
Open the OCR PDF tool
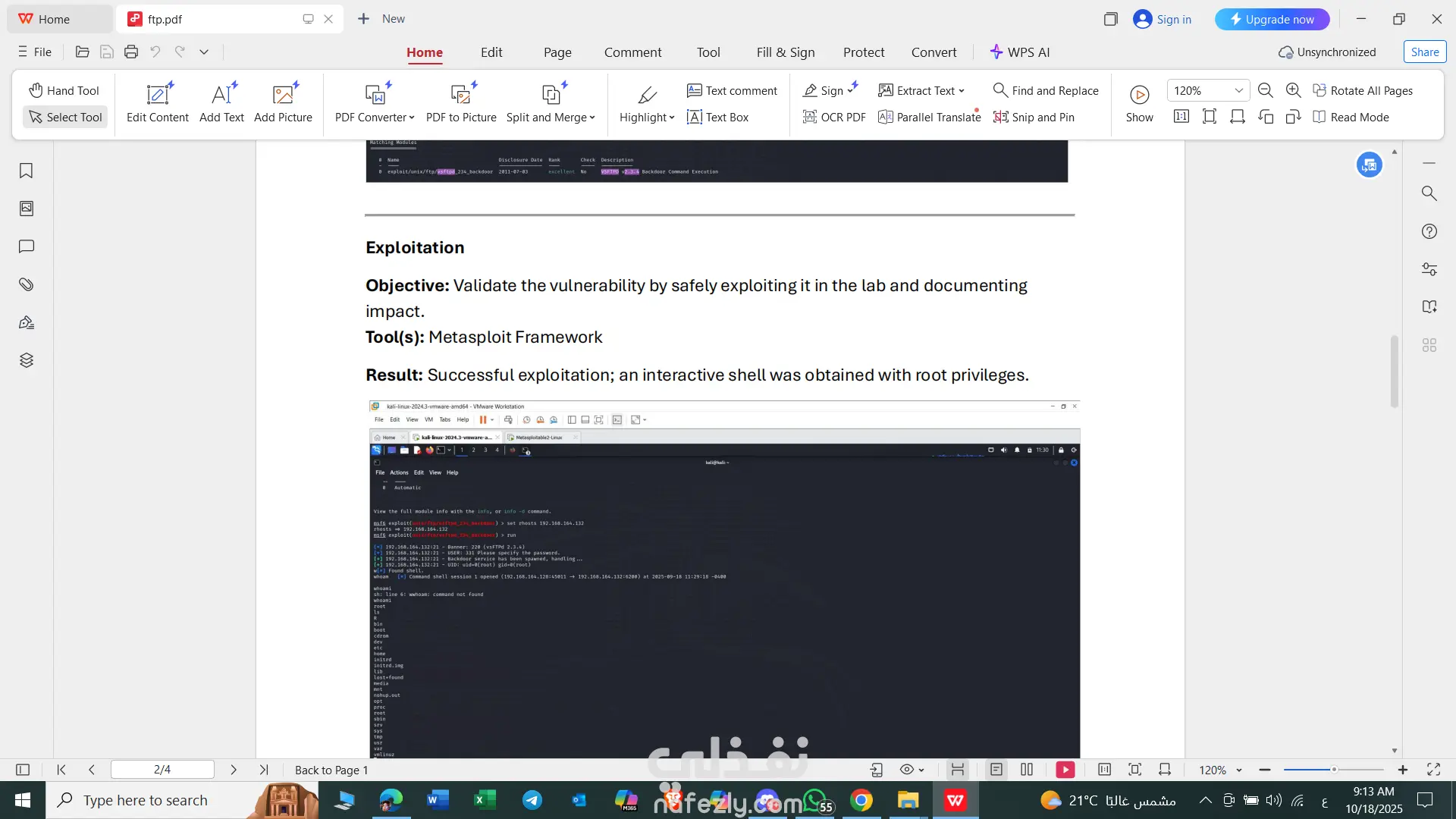[x=833, y=117]
